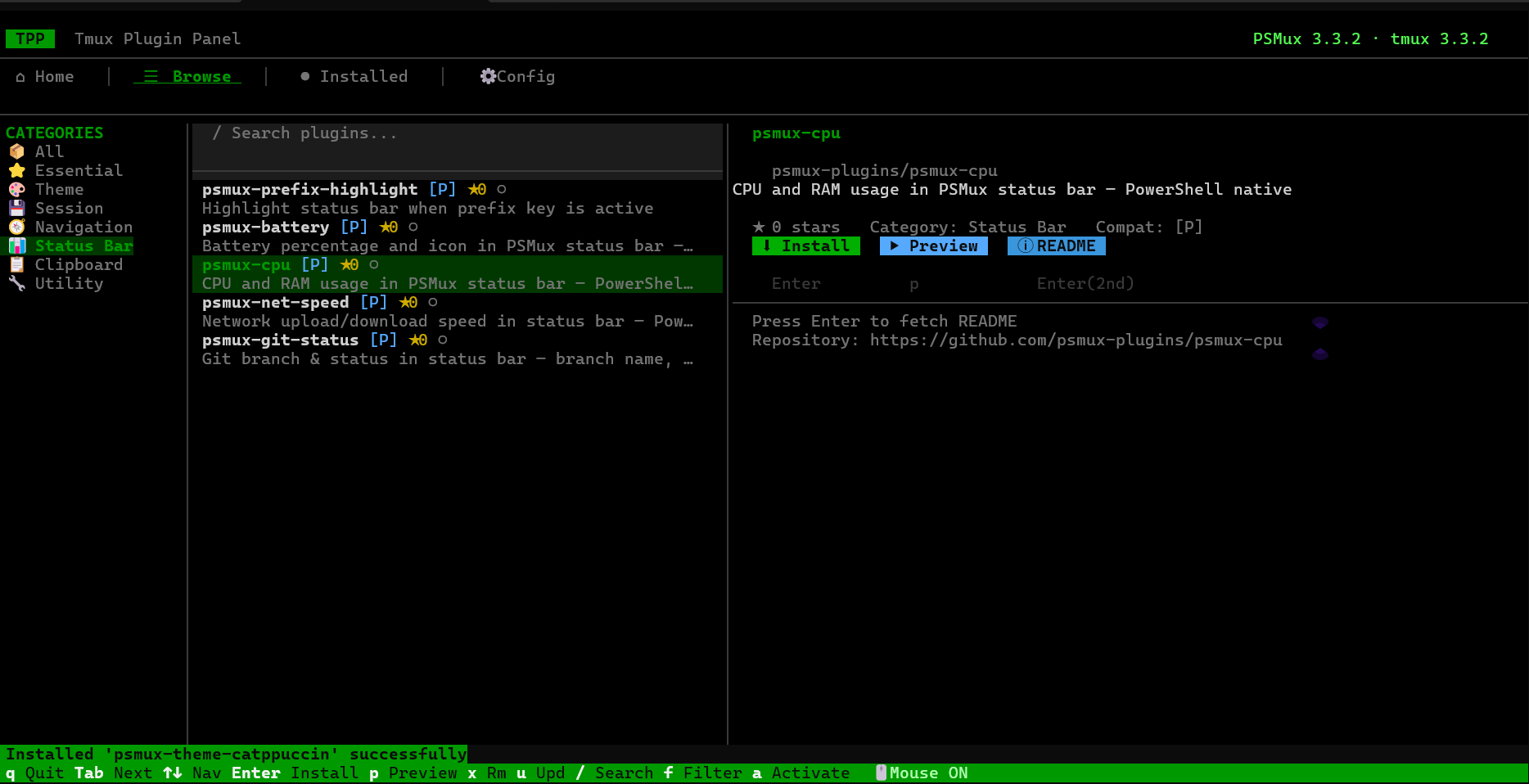Select the Essential category star icon

[x=16, y=170]
